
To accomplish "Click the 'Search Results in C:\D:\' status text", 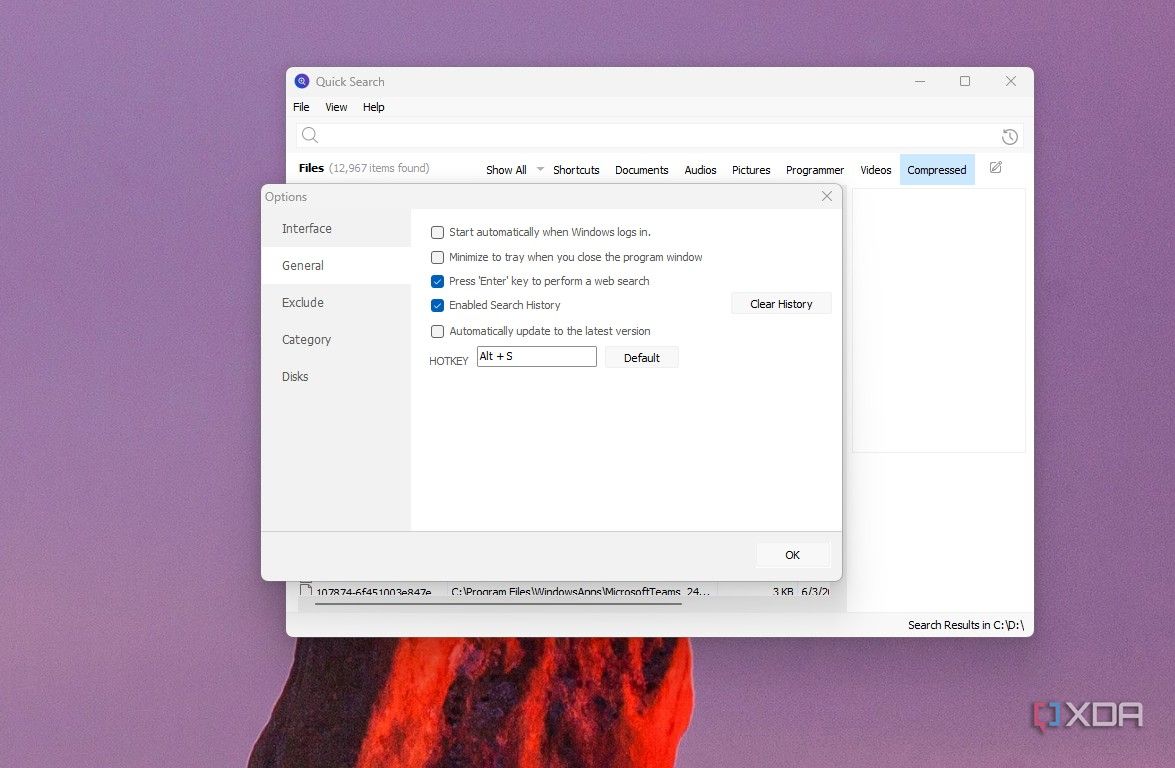I will click(x=965, y=625).
